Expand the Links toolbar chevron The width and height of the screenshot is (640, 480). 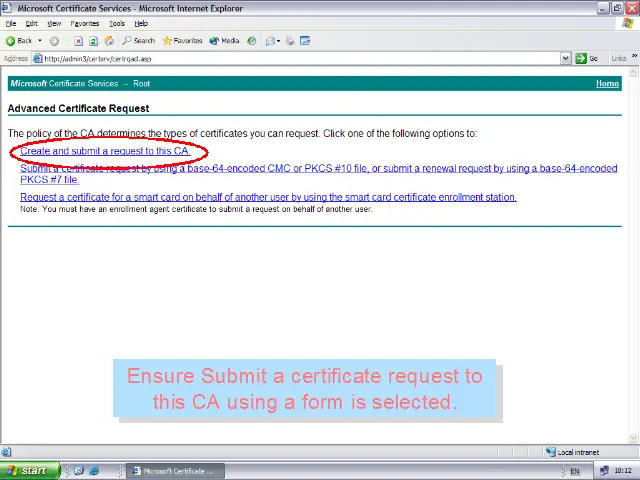(635, 56)
